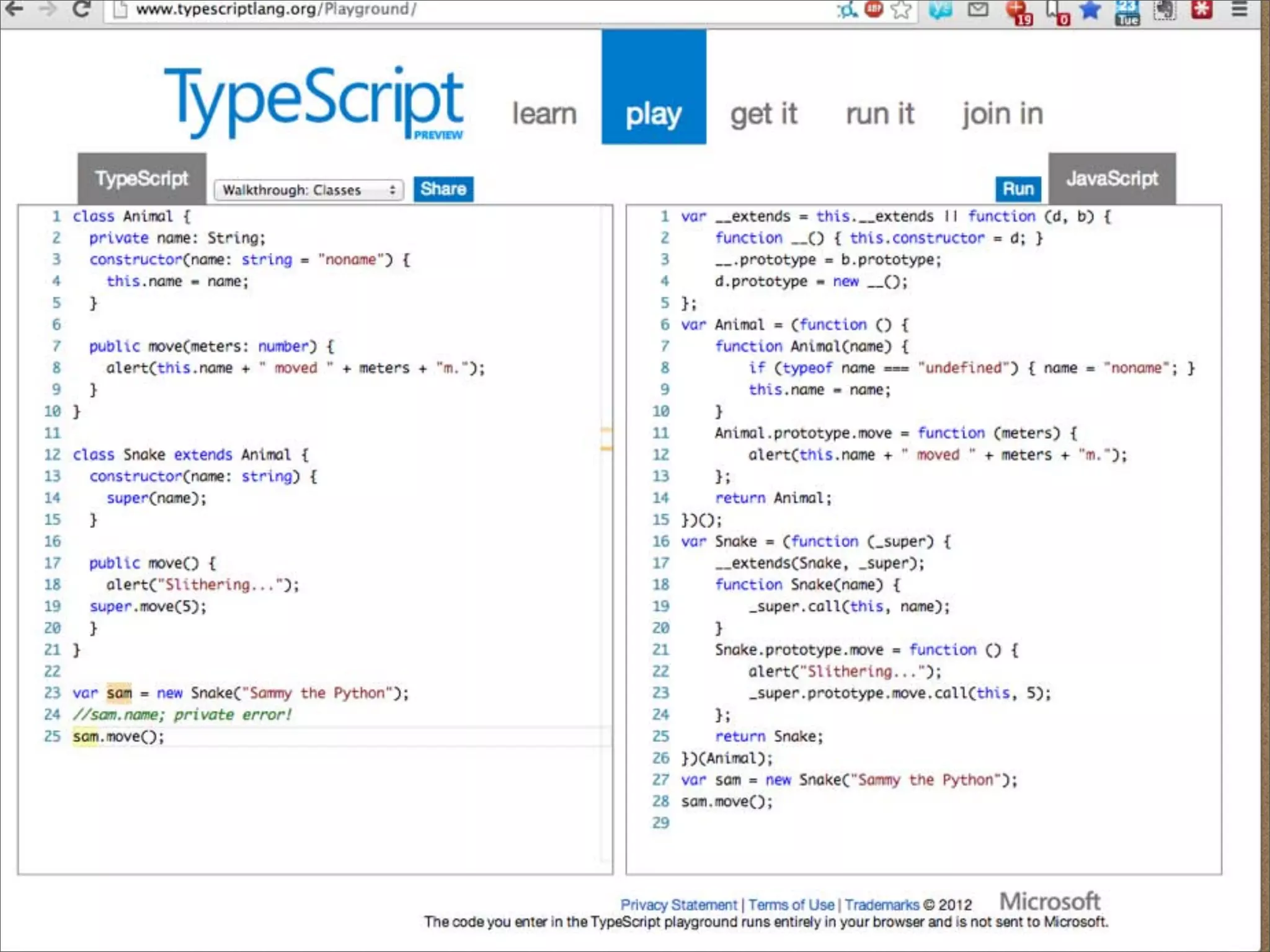Open the Terms of Use link
This screenshot has width=1270, height=952.
(x=791, y=905)
